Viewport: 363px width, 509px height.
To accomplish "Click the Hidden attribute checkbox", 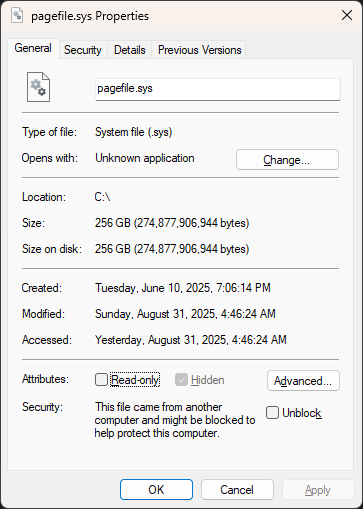I will 181,380.
